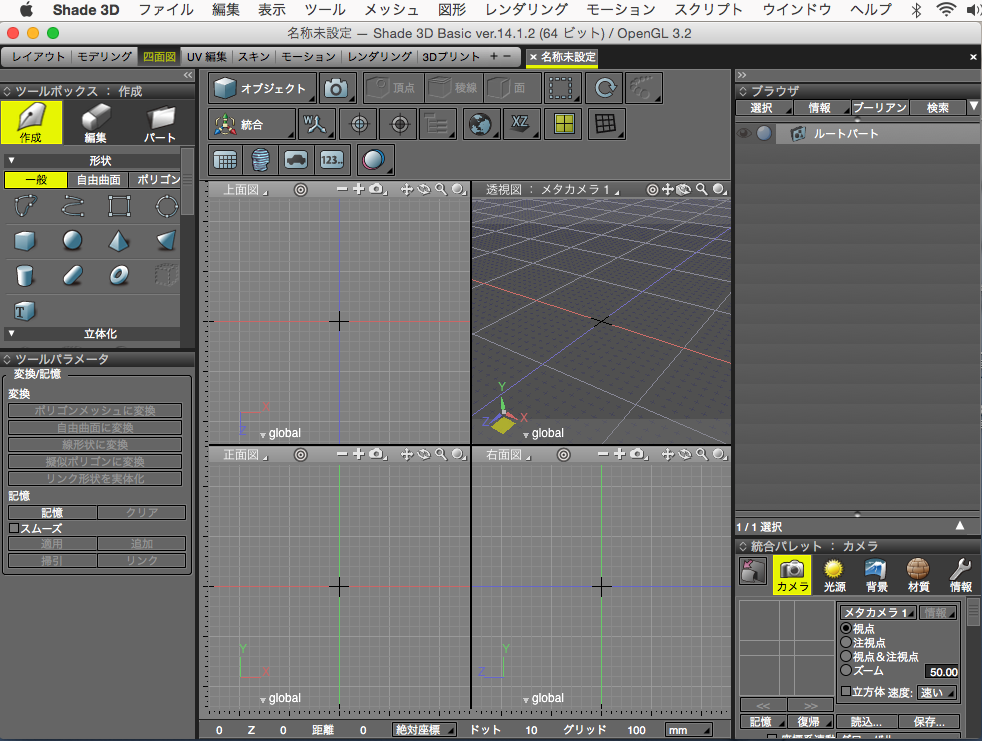Select the カメラ (Camera) palette icon
The width and height of the screenshot is (982, 741).
792,575
